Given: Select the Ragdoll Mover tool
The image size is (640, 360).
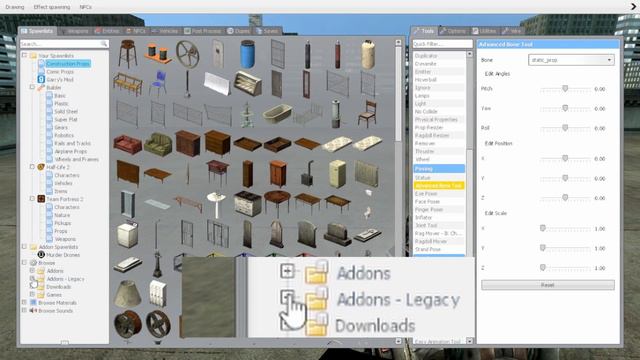Looking at the screenshot, I should [x=439, y=241].
